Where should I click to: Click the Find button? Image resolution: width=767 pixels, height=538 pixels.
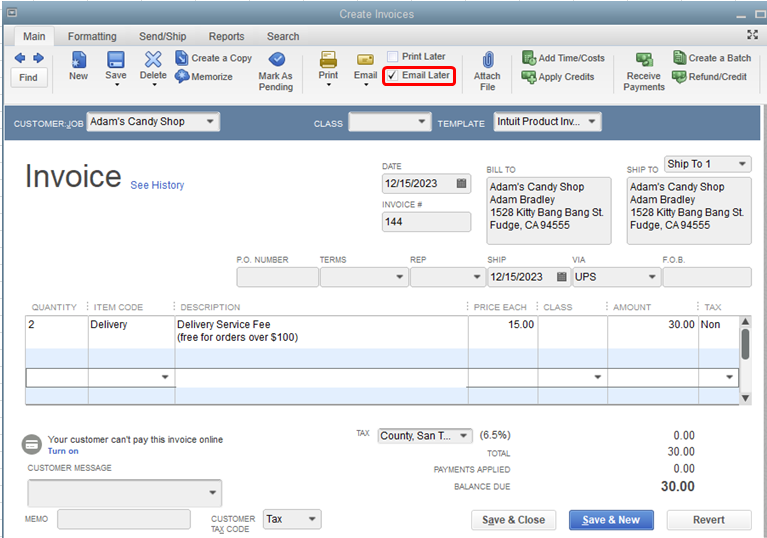click(x=28, y=77)
